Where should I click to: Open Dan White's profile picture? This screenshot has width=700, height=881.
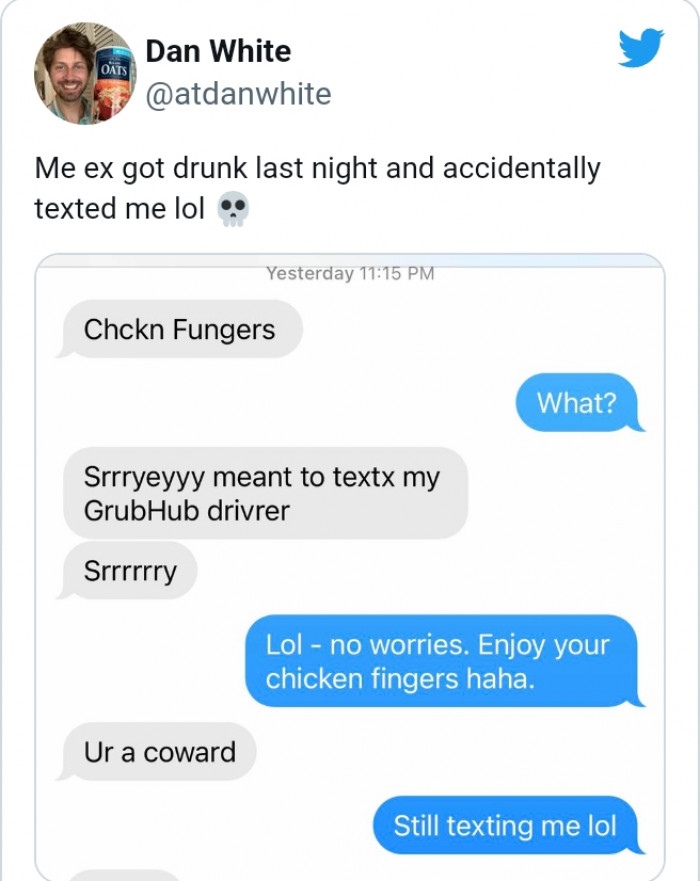(85, 73)
